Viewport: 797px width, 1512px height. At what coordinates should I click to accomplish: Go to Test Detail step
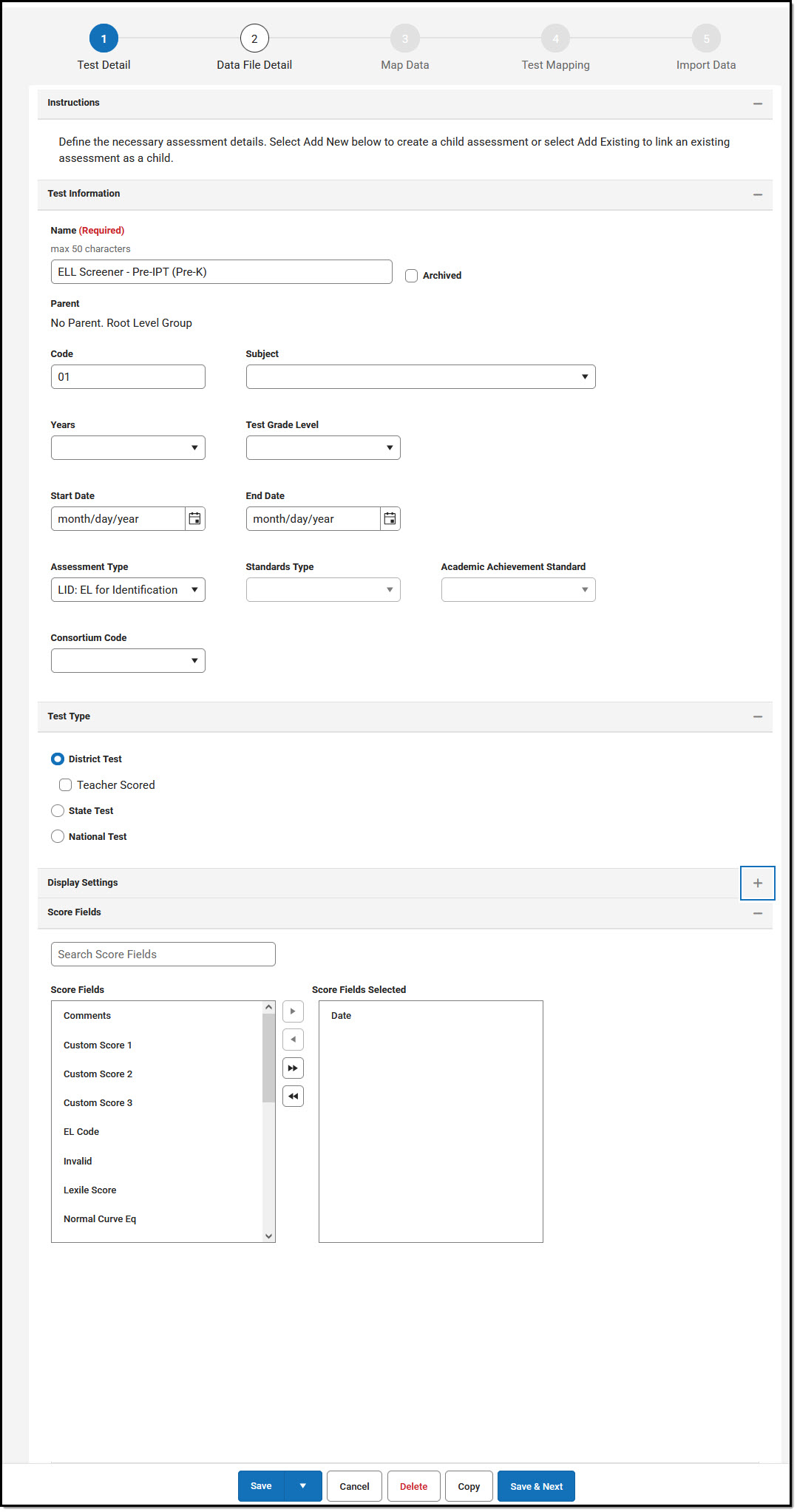pyautogui.click(x=104, y=38)
